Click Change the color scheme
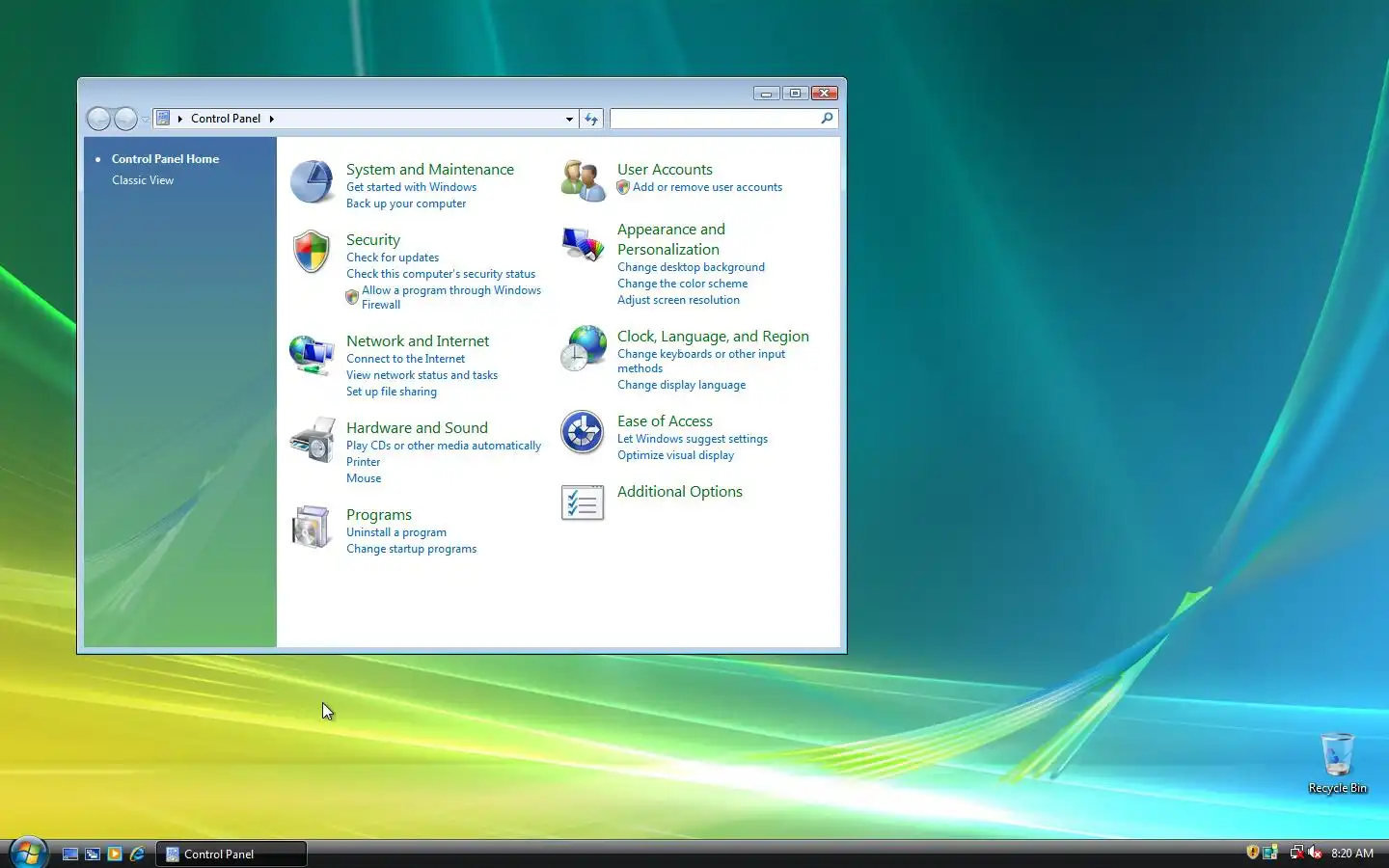Screen dimensions: 1389x868 [682, 284]
